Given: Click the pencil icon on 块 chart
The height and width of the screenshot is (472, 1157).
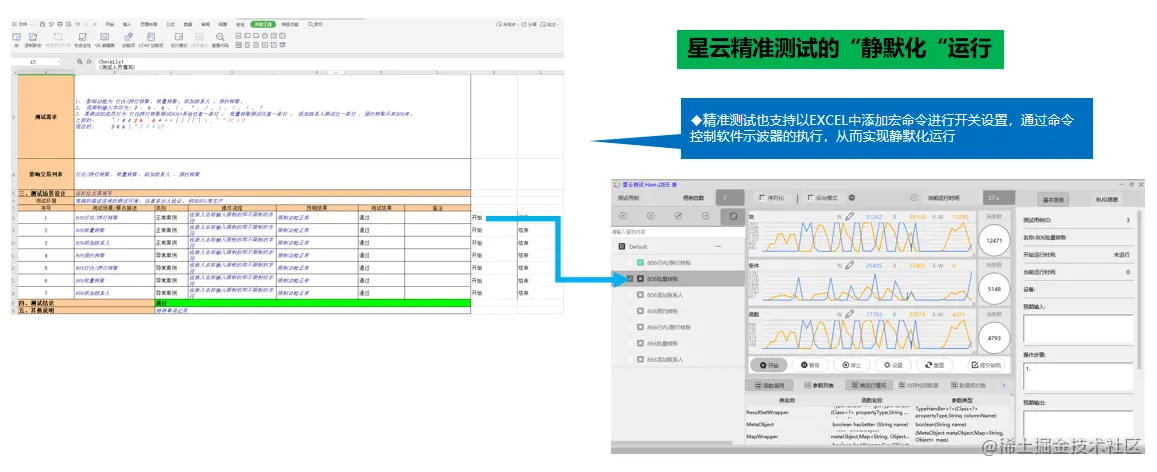Looking at the screenshot, I should tap(850, 216).
